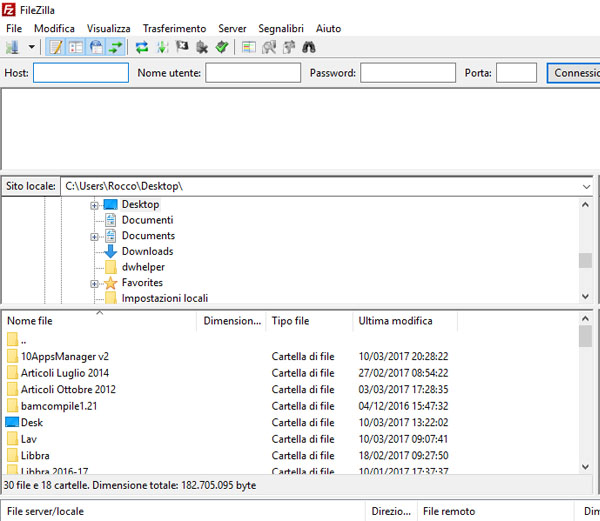
Task: Toggle synchronized browsing icon
Action: point(289,47)
